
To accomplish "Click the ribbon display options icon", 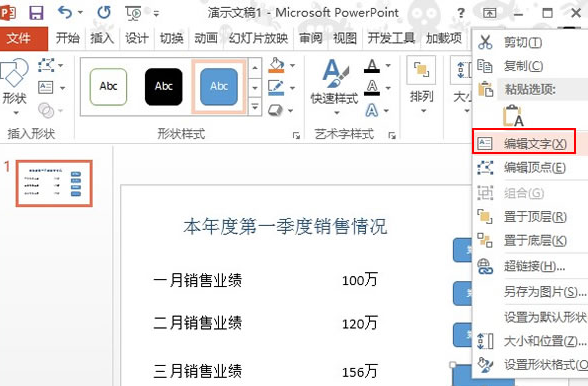I will coord(489,13).
